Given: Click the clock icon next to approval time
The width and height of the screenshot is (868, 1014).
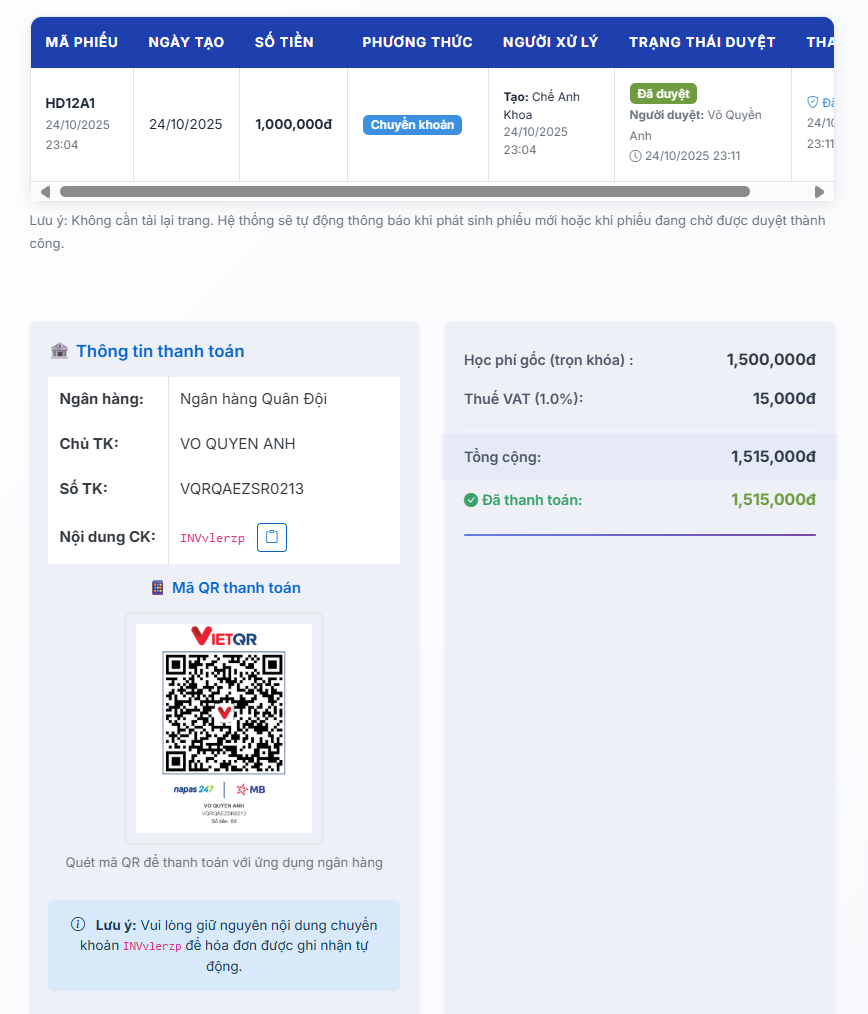Looking at the screenshot, I should click(x=635, y=156).
